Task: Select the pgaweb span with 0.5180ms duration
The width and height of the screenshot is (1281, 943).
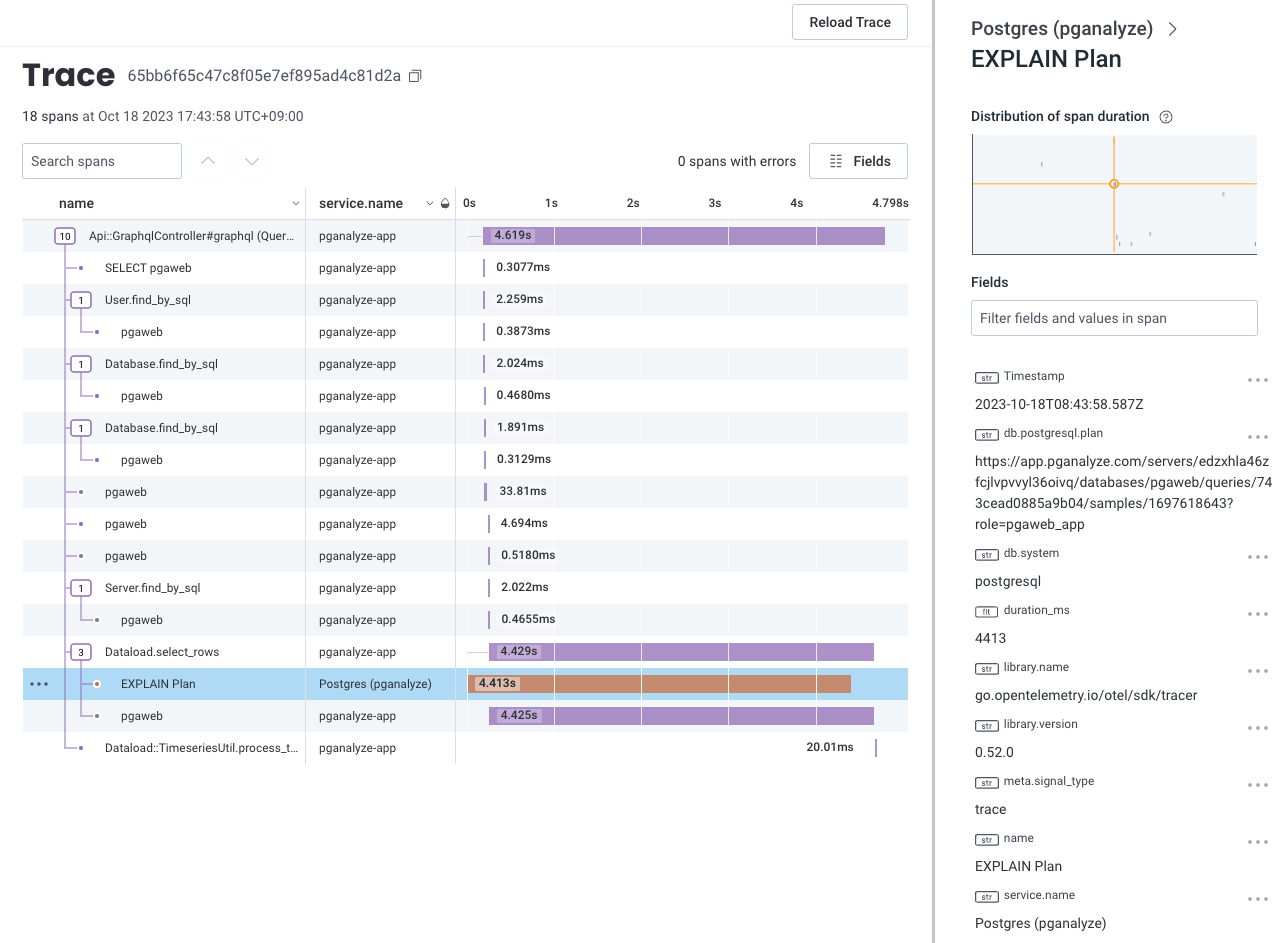Action: point(465,556)
